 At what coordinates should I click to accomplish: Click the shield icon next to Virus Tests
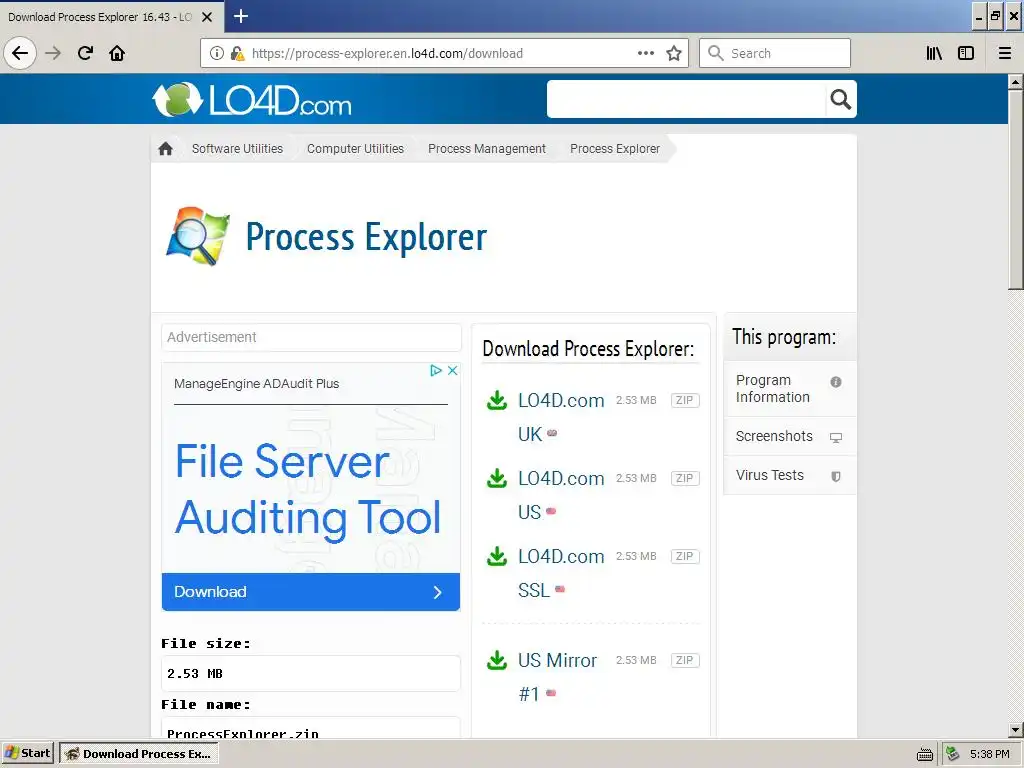click(x=836, y=476)
